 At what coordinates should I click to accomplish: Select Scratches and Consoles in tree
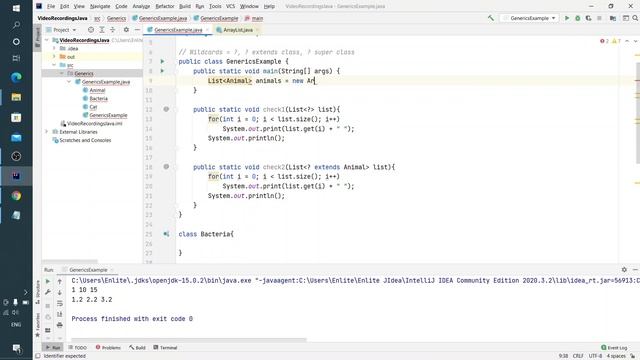coord(85,140)
